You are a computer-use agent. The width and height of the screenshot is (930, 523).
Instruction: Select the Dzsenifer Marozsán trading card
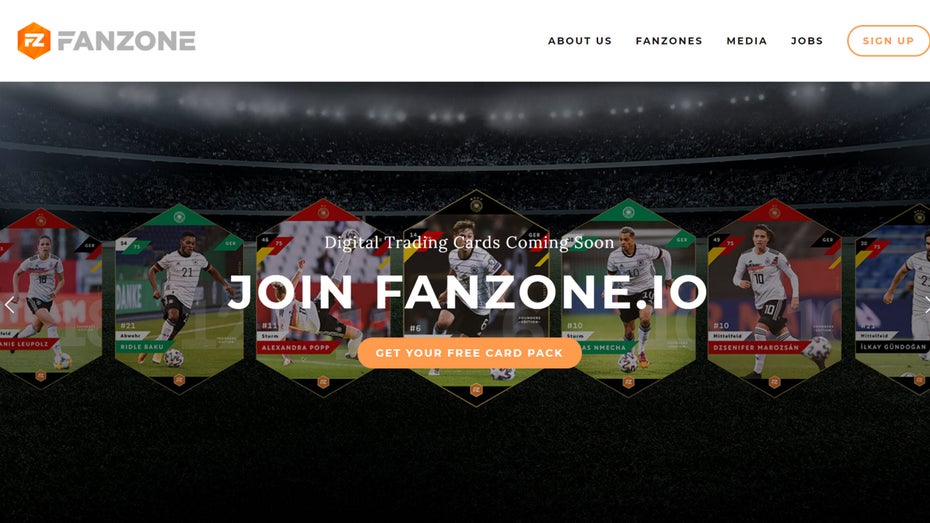point(774,298)
